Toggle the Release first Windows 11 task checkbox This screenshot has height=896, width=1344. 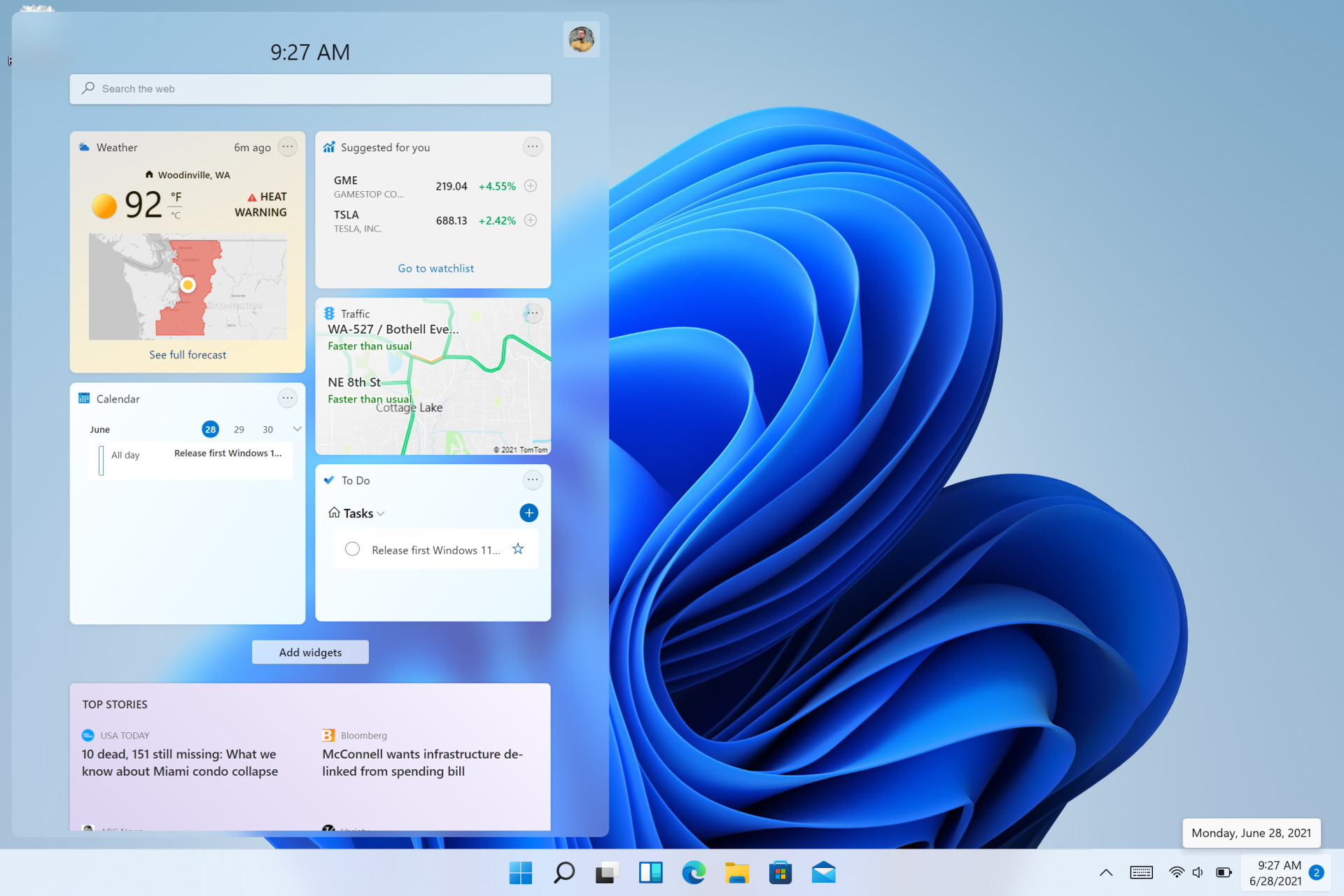(x=352, y=549)
